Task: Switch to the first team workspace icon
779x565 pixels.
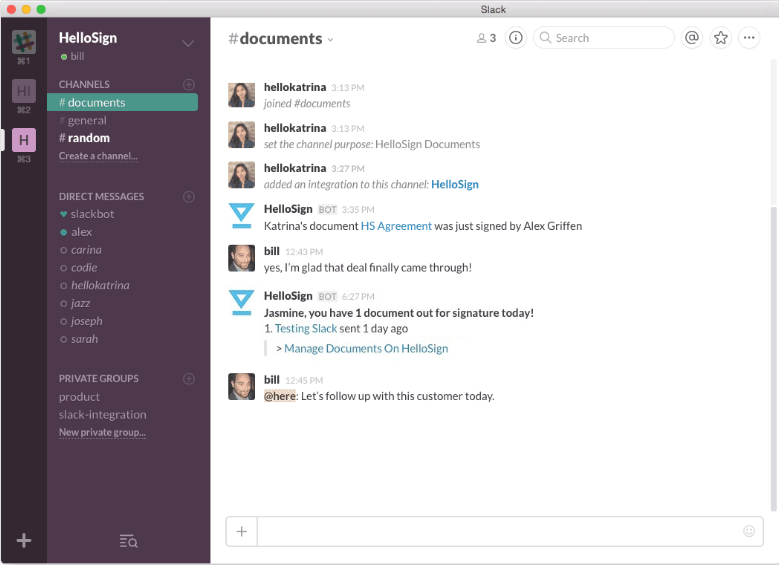Action: pos(24,42)
